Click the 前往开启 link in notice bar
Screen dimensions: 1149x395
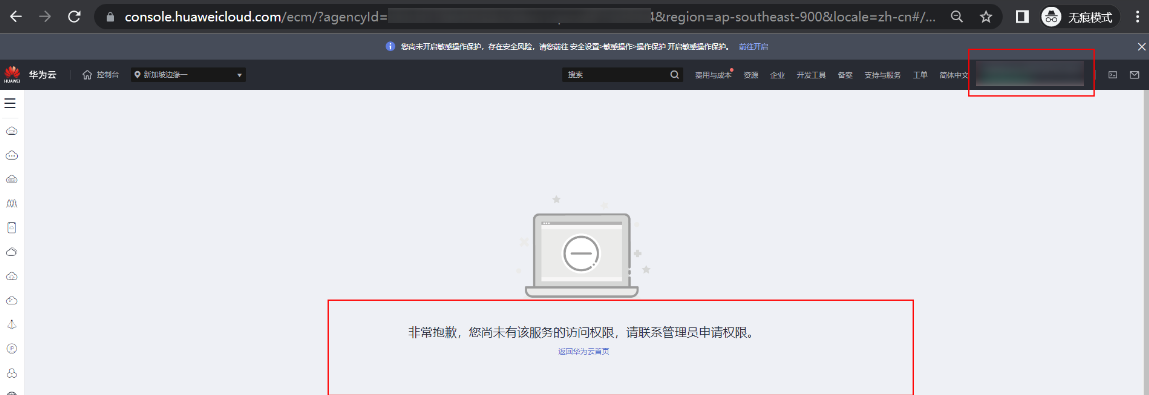pos(753,47)
